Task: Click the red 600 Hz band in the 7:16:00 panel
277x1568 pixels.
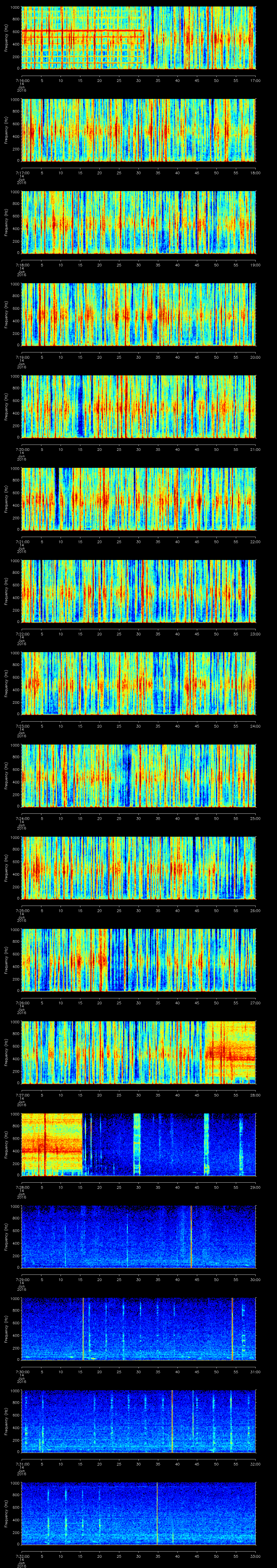Action: click(x=82, y=31)
